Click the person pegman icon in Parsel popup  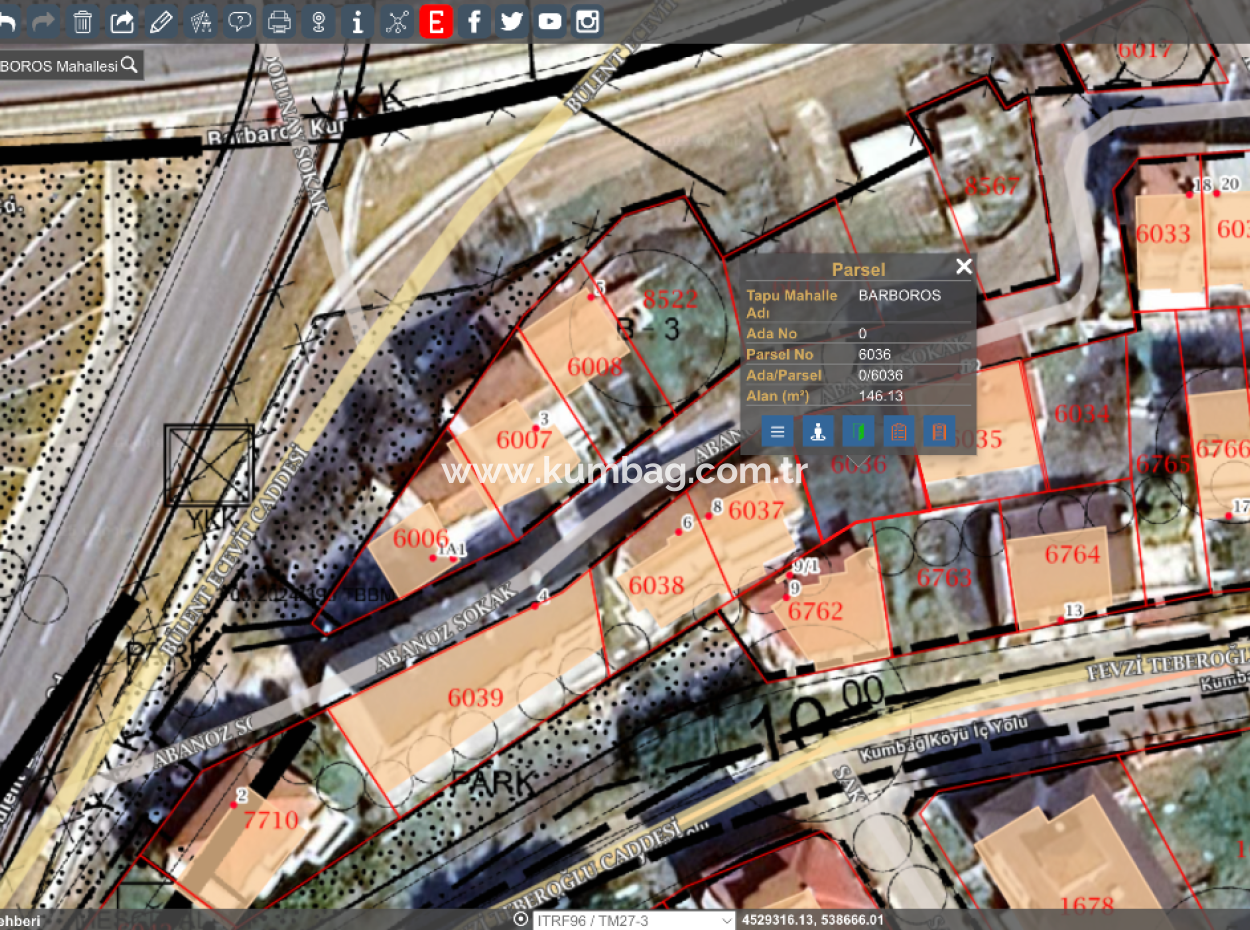[x=818, y=432]
